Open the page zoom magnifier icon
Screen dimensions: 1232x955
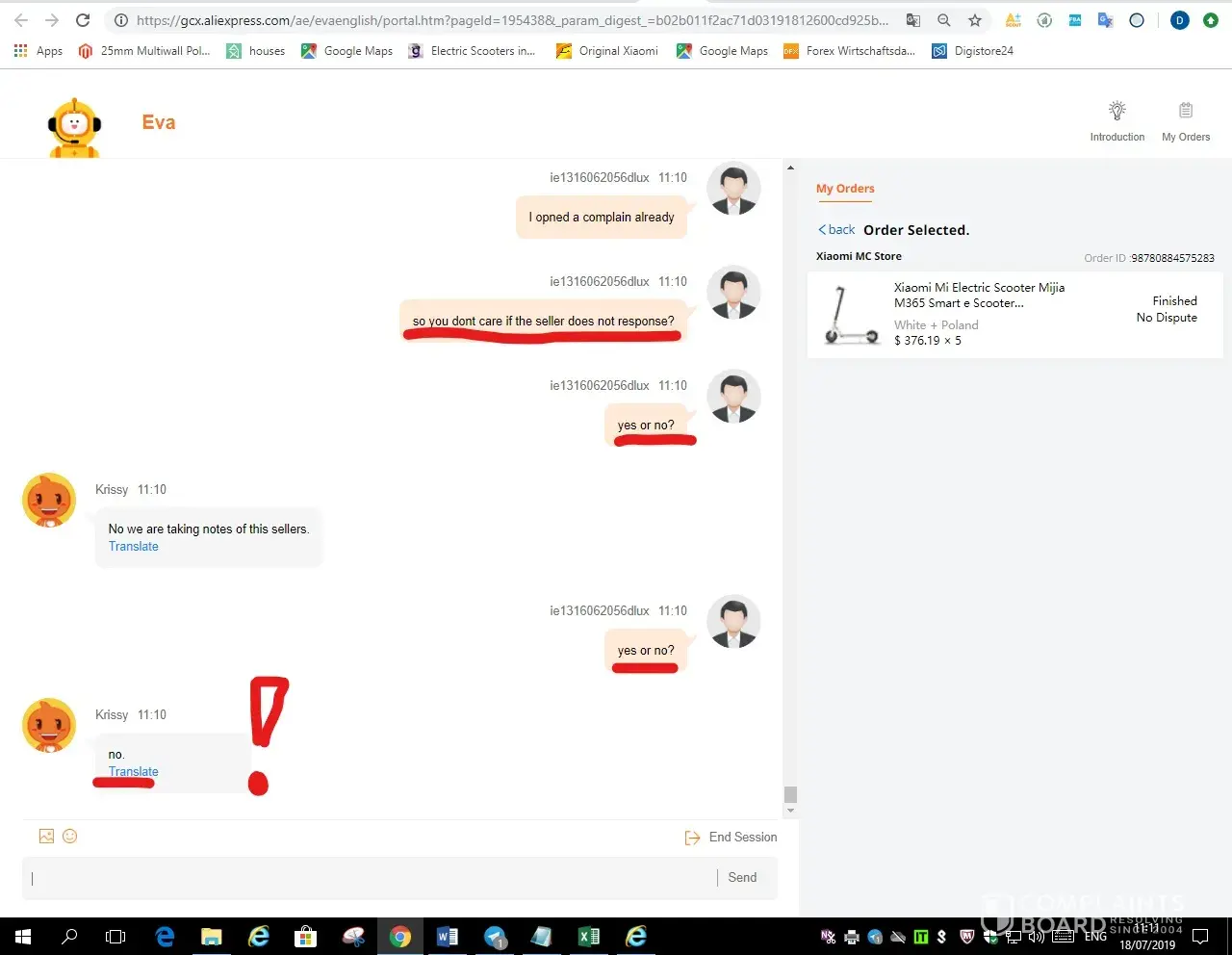pos(944,20)
